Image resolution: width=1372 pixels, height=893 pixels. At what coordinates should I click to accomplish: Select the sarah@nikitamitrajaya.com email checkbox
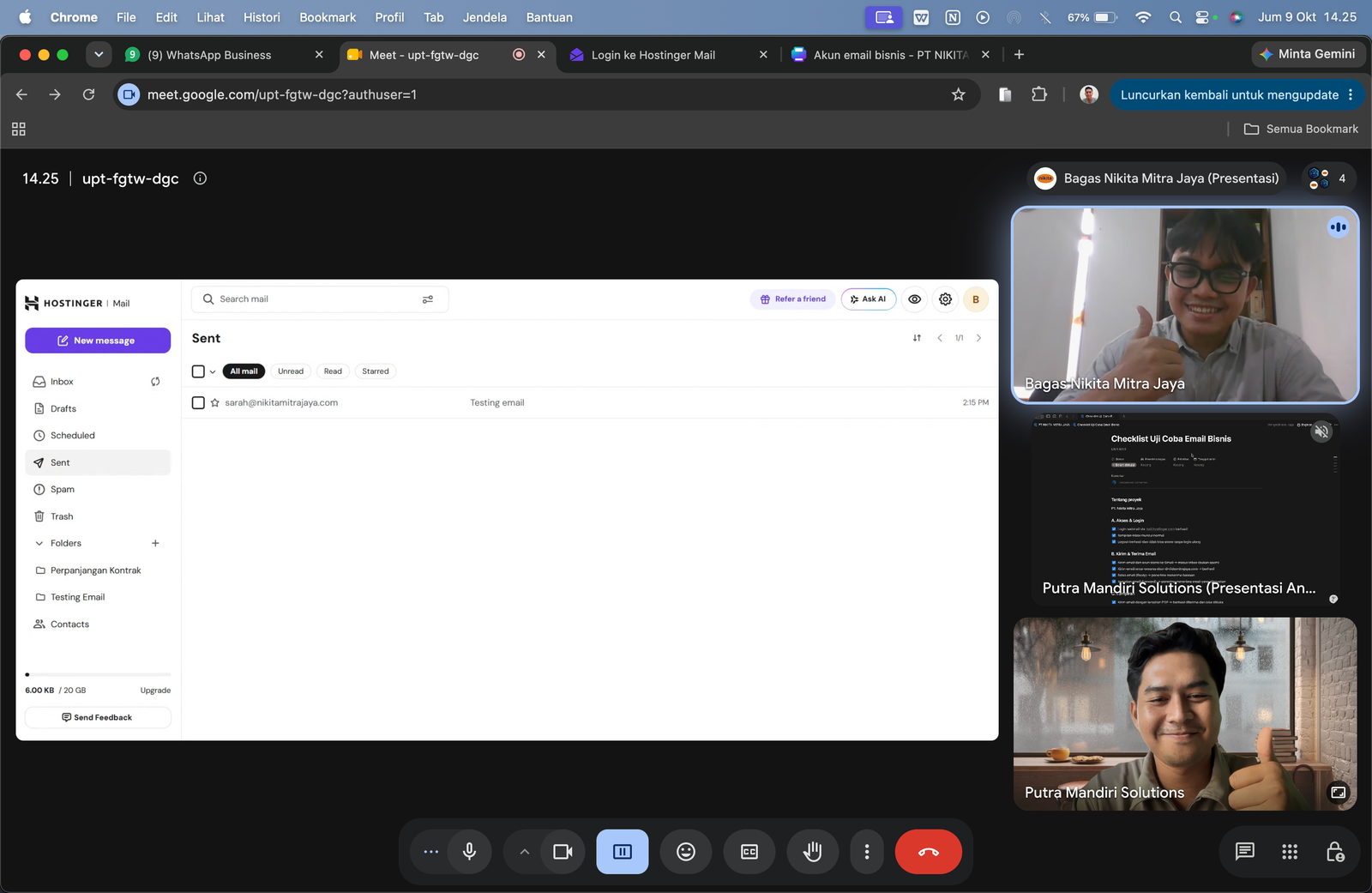point(198,402)
